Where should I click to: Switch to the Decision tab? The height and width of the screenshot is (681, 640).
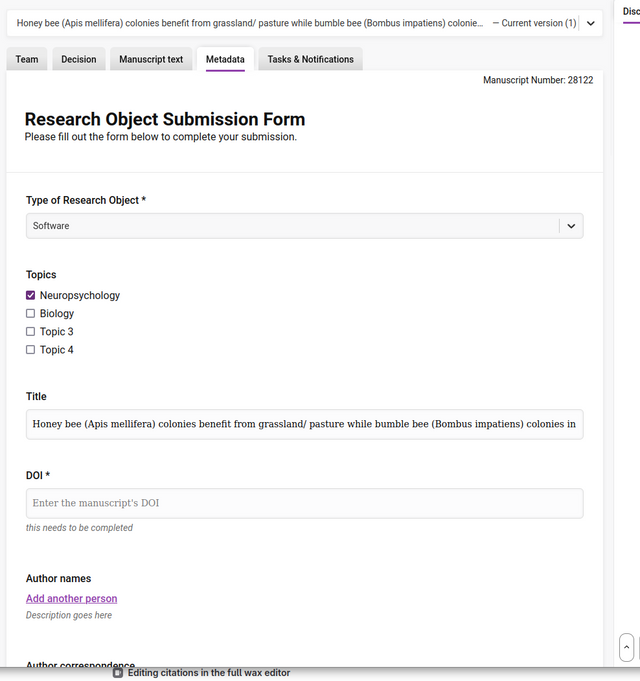point(79,59)
